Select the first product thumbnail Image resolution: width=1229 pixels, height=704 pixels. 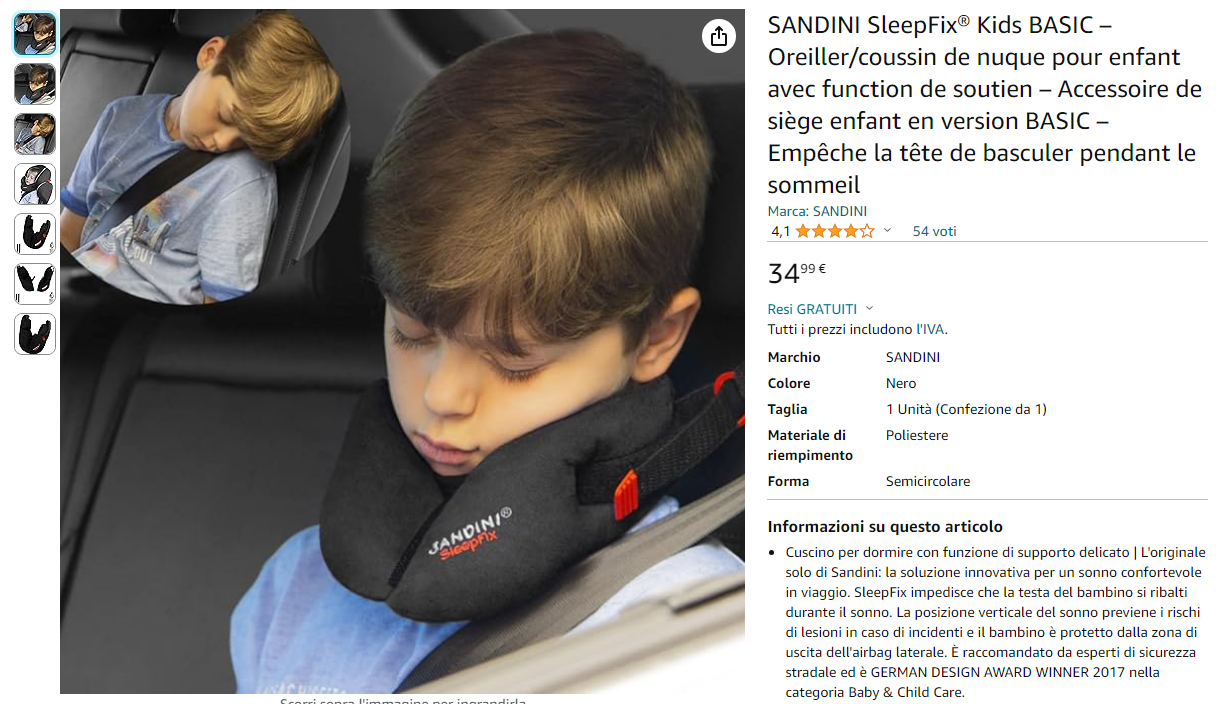(35, 34)
